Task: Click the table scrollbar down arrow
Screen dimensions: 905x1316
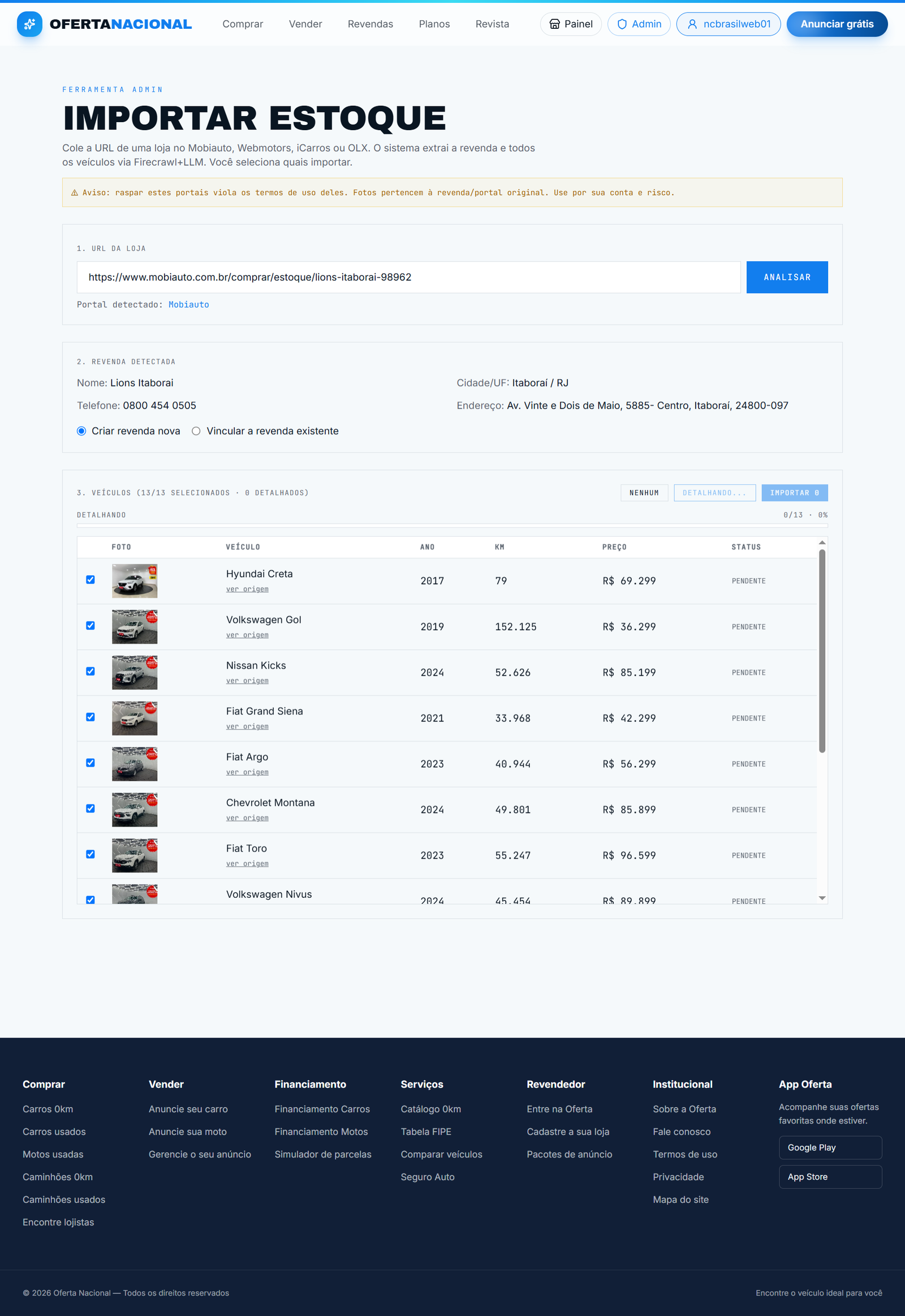Action: [822, 898]
